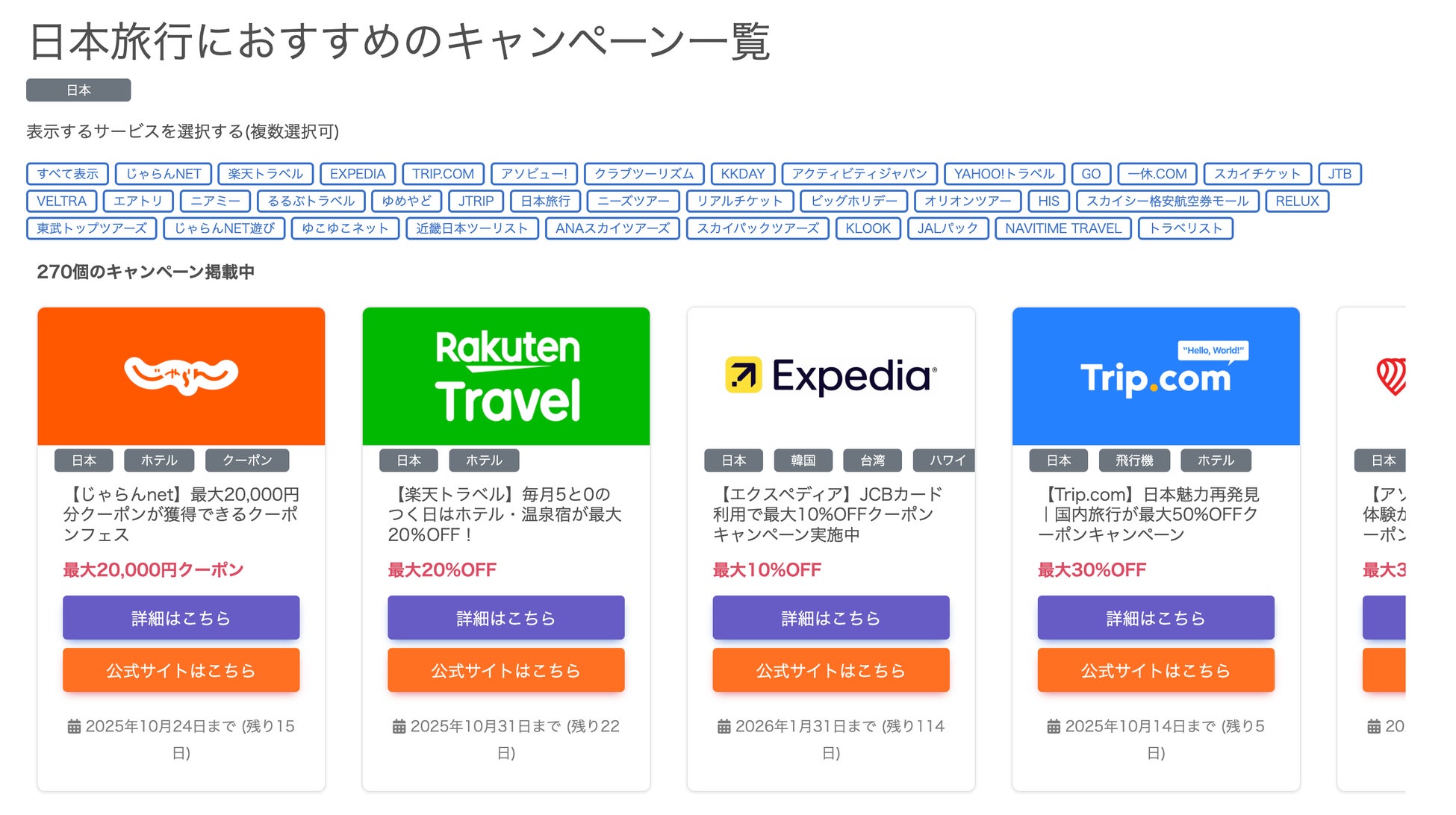
Task: Click calendar icon on Rakuten card
Action: [x=399, y=727]
